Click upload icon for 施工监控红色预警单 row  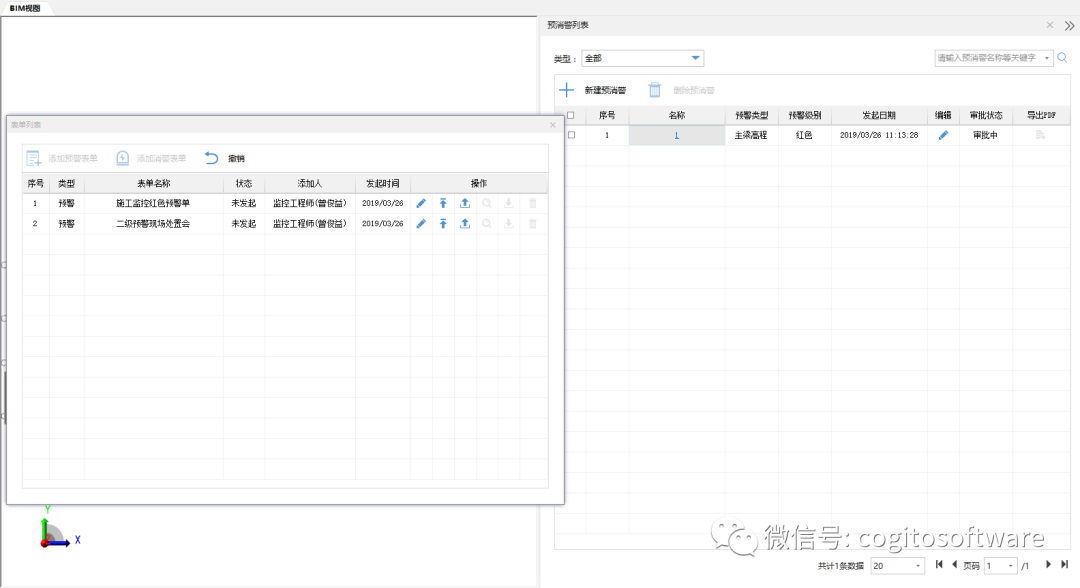tap(465, 203)
